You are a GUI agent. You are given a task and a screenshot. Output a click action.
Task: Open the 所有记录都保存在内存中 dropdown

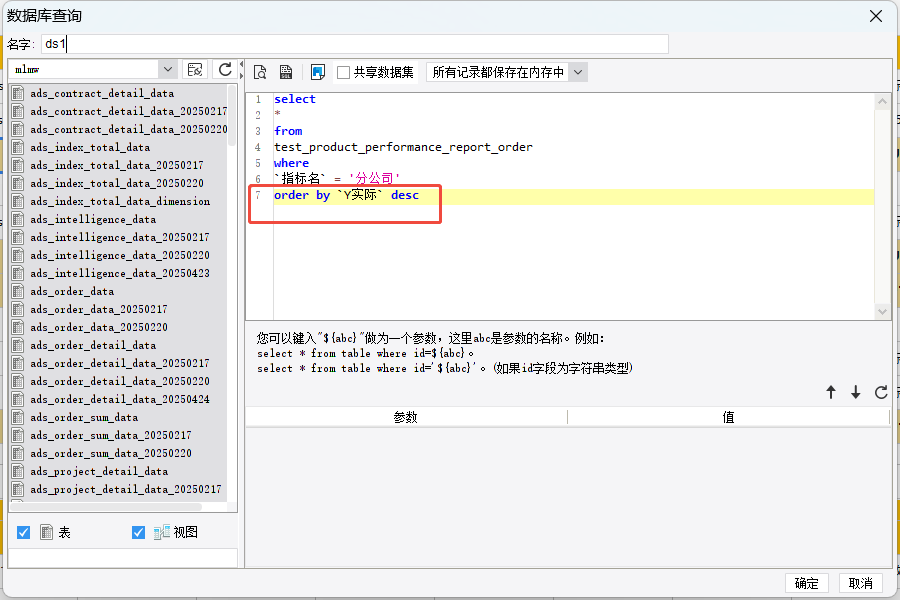(578, 72)
